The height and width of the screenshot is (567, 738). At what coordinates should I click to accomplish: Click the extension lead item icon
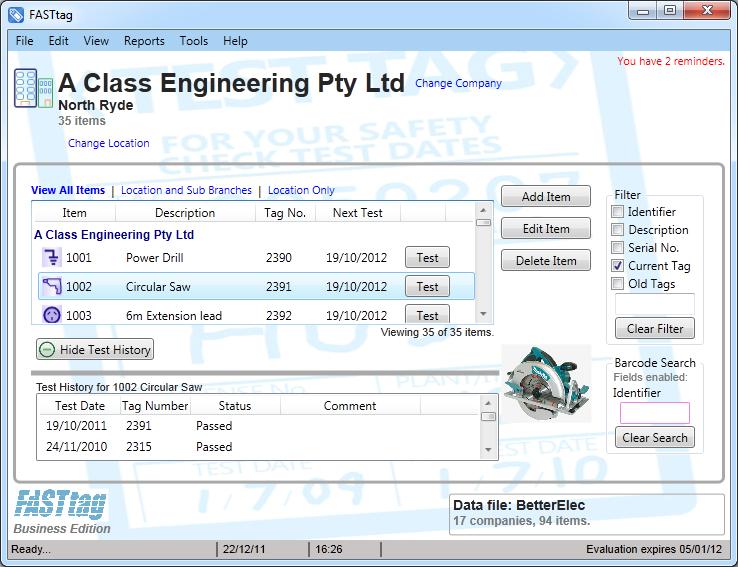(x=51, y=315)
